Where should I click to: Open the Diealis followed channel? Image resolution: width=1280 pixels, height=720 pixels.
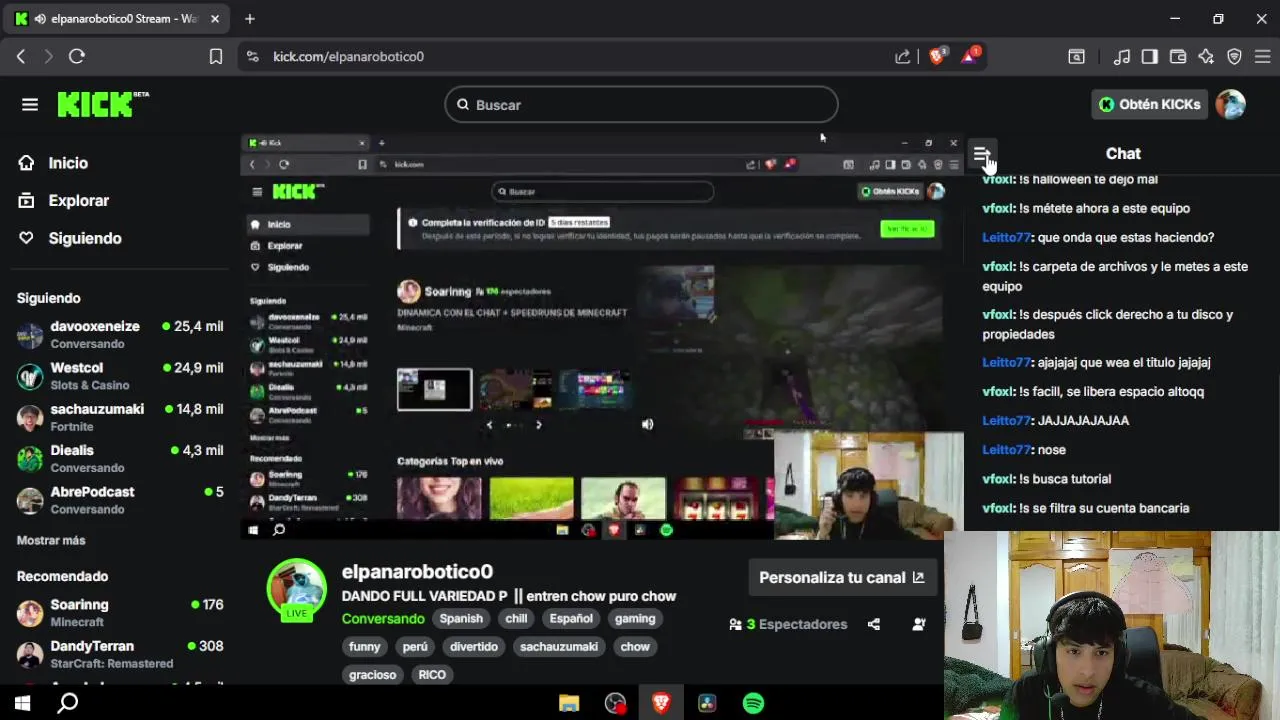pos(120,459)
